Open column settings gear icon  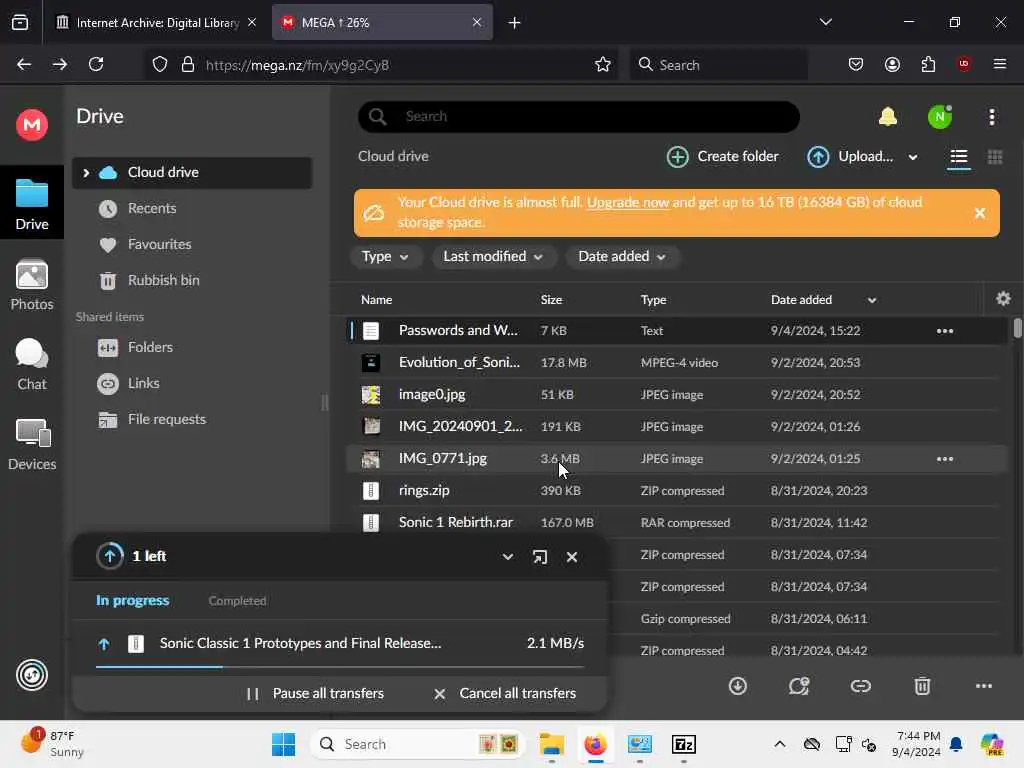click(x=1003, y=298)
